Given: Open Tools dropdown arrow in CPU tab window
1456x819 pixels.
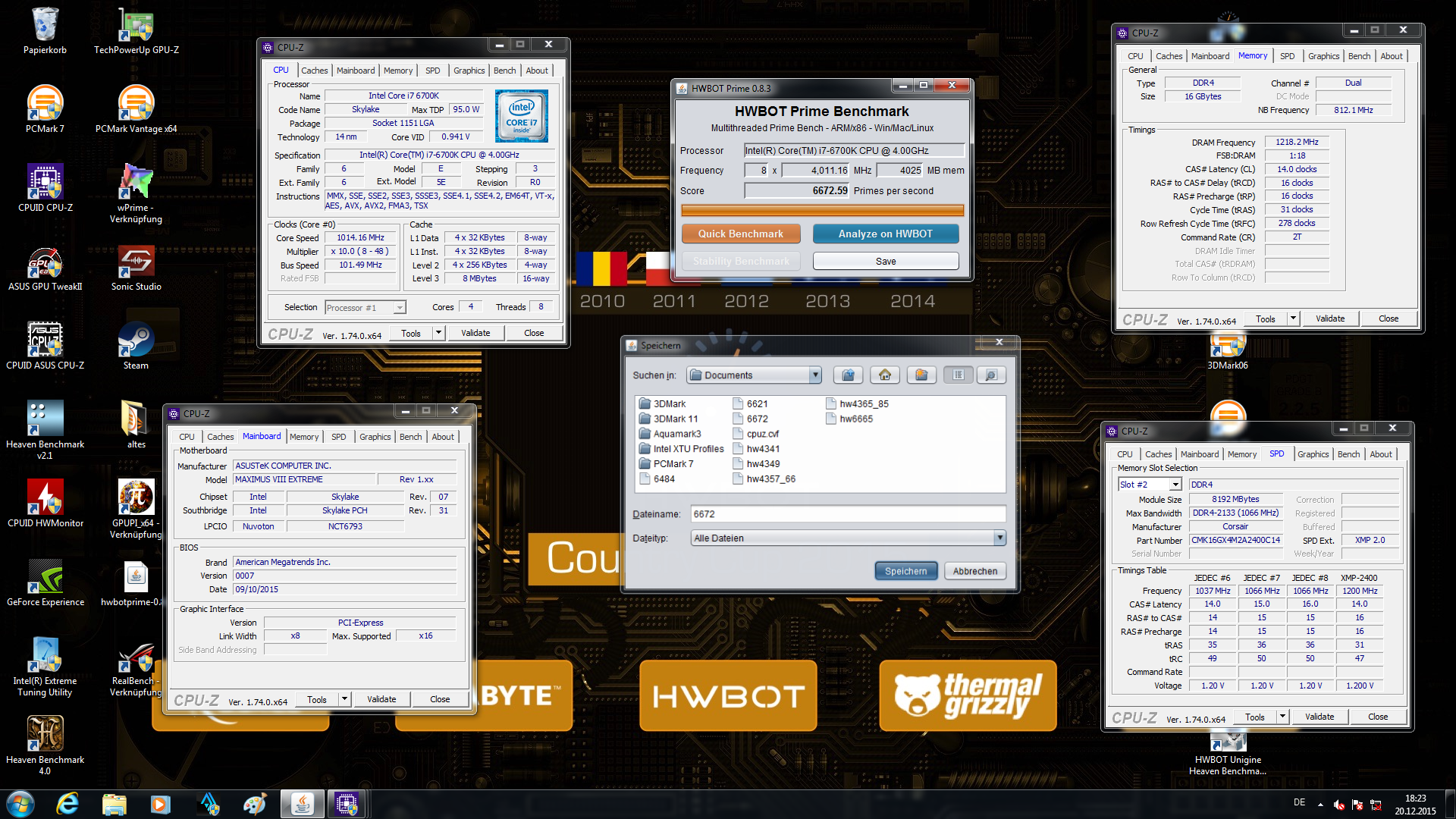Looking at the screenshot, I should (x=438, y=333).
